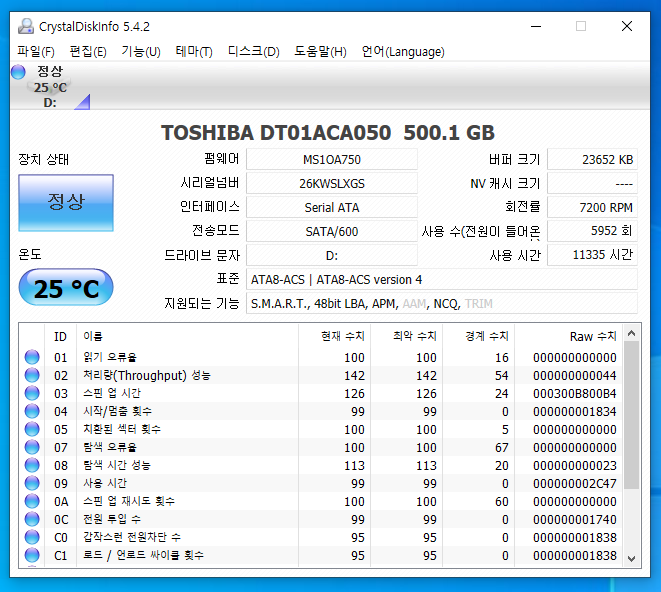
Task: Click the status orb for row 0C 전원 투입 수
Action: (32, 519)
